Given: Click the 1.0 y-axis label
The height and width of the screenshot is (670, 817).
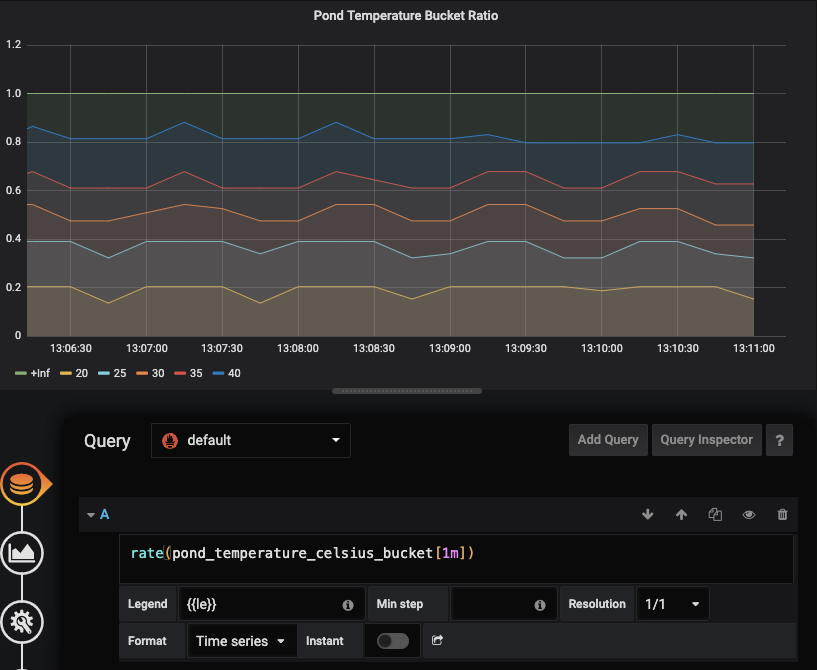Looking at the screenshot, I should click(14, 93).
